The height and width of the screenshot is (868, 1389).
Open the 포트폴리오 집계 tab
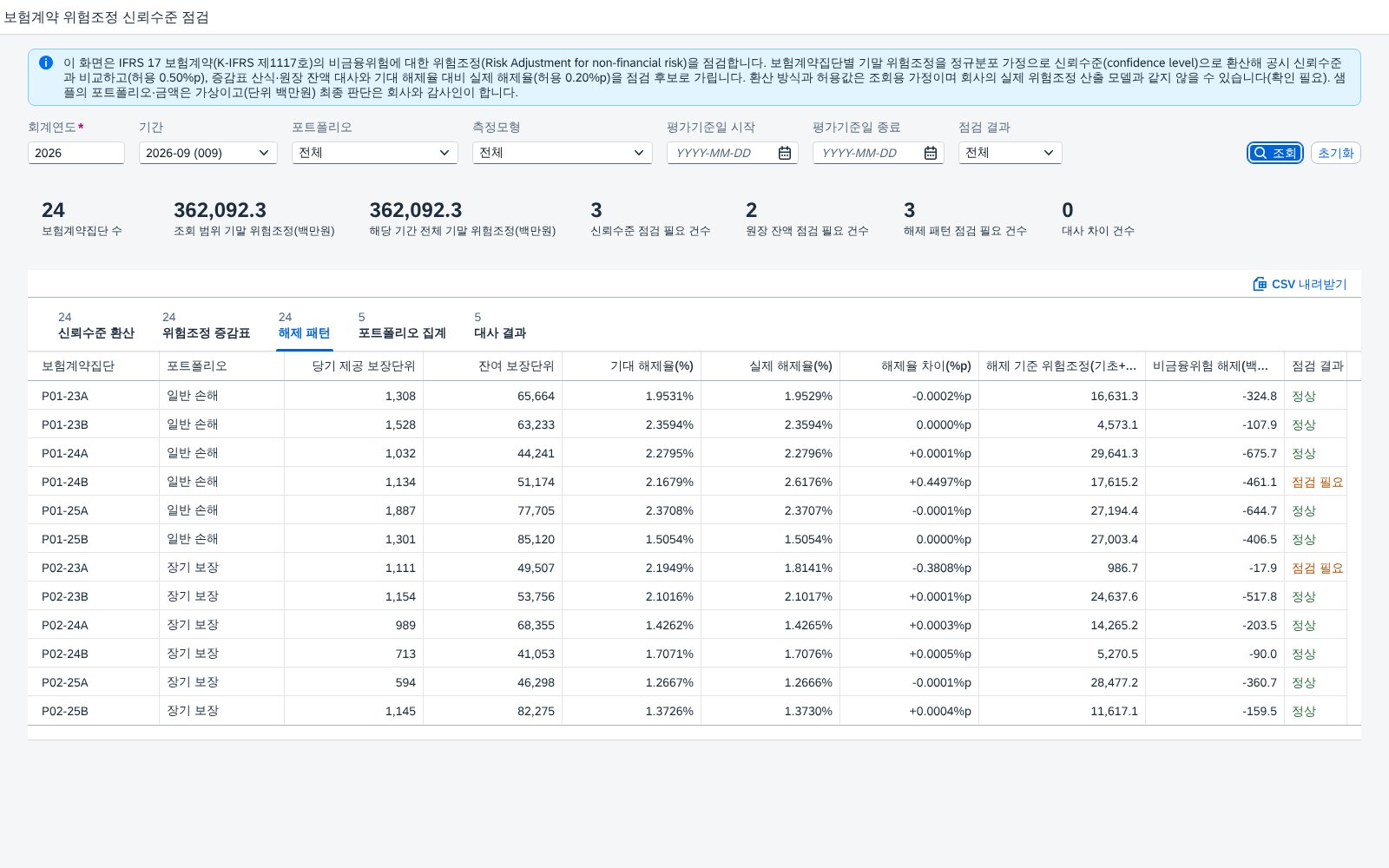[x=402, y=325]
